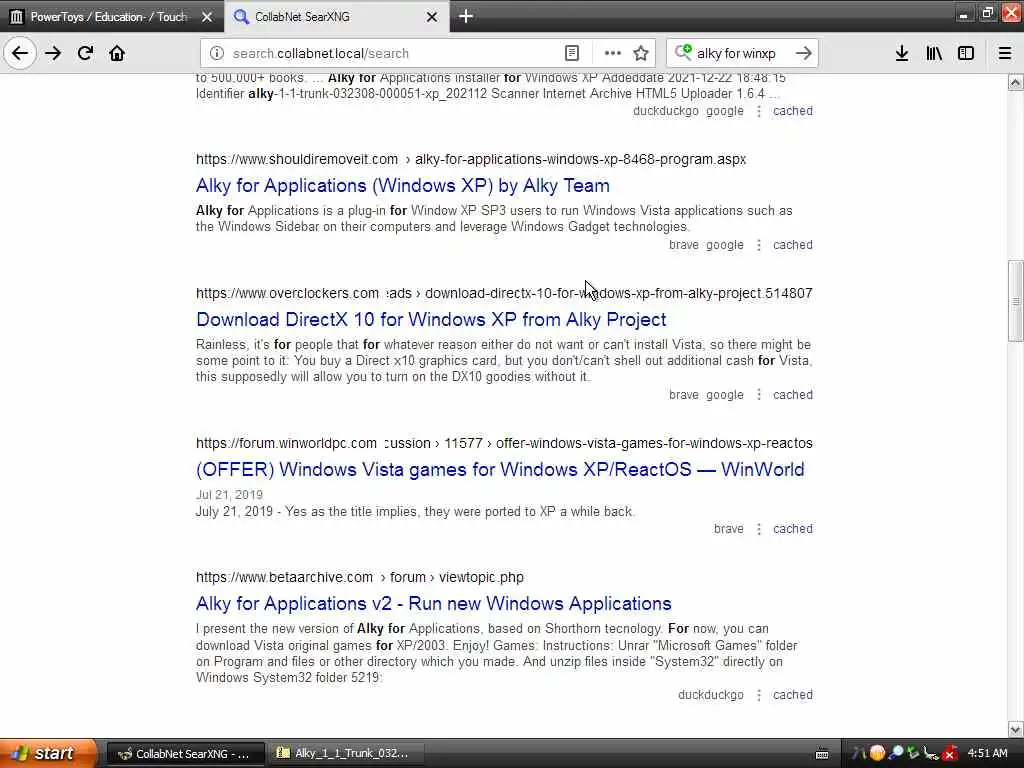
Task: Reload the current page
Action: [x=85, y=54]
